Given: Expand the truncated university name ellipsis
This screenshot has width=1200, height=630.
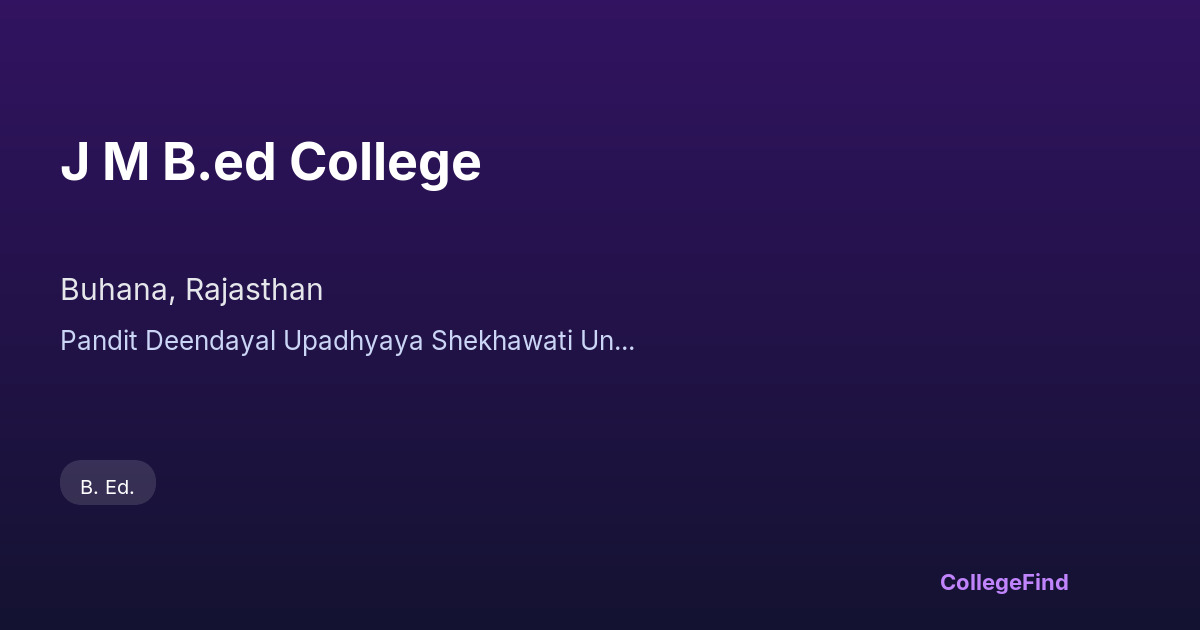Looking at the screenshot, I should (x=625, y=343).
